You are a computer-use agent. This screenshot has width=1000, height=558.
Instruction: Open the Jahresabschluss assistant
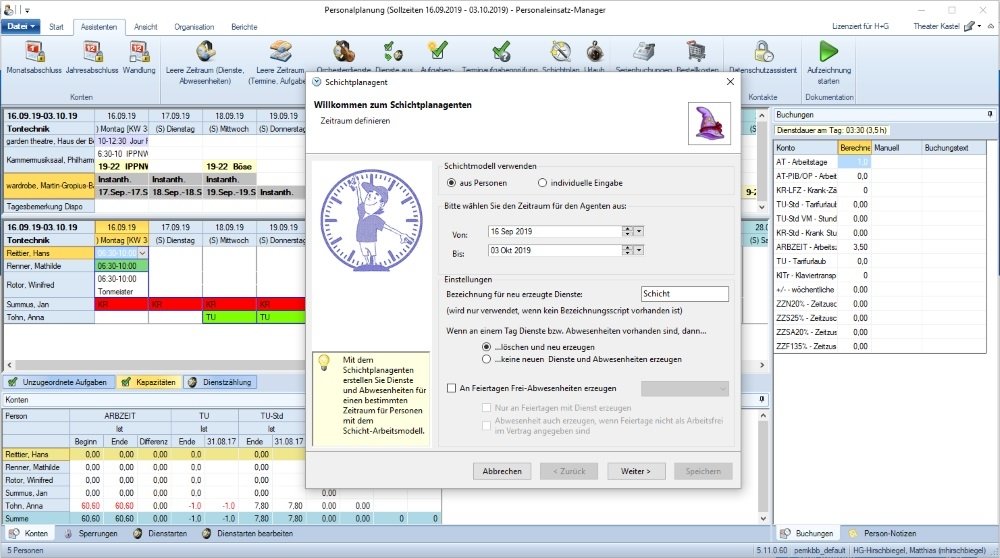[92, 57]
